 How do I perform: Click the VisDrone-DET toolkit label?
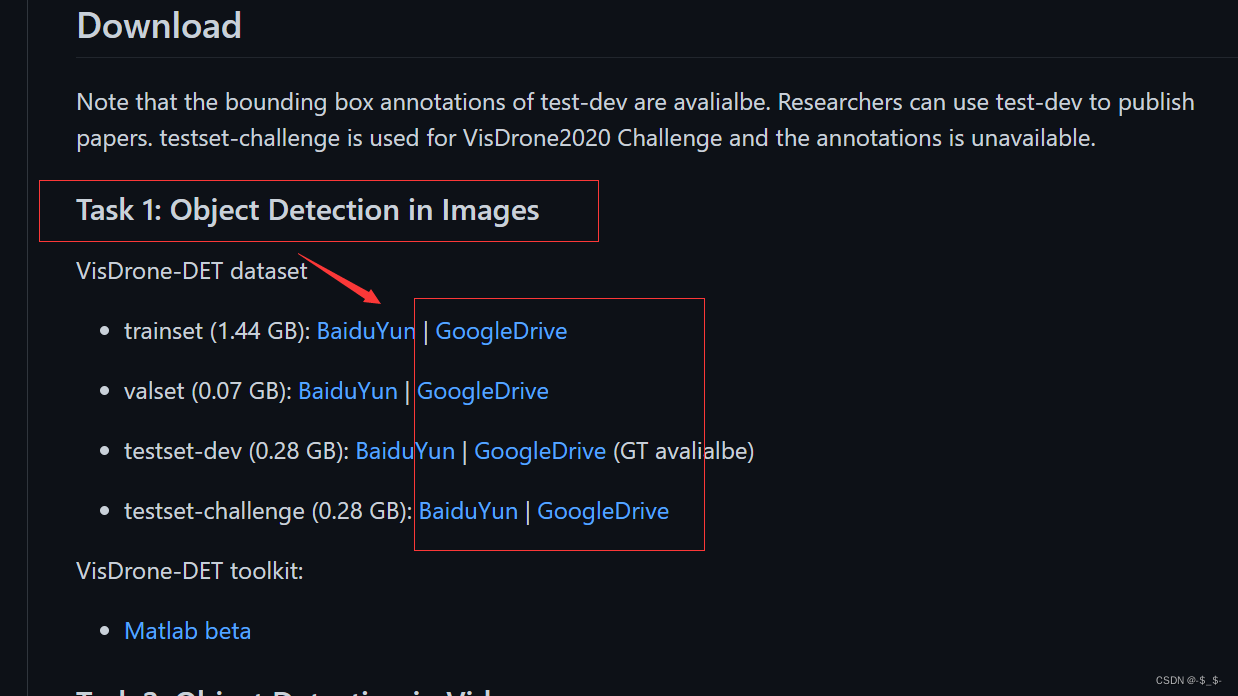pyautogui.click(x=190, y=571)
